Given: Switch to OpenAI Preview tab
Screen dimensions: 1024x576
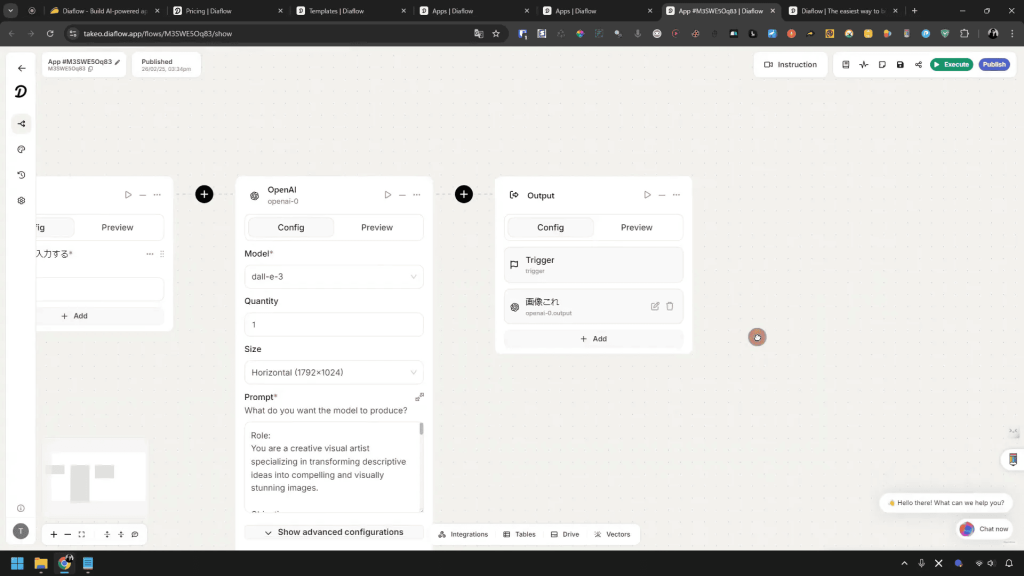Looking at the screenshot, I should coord(377,227).
